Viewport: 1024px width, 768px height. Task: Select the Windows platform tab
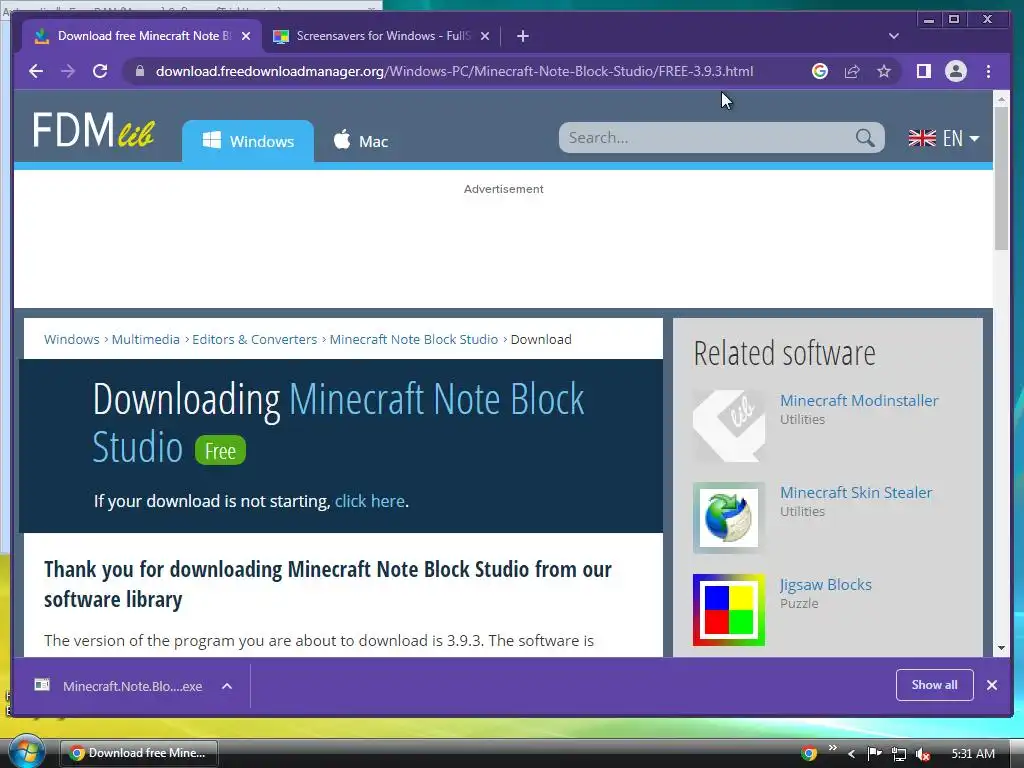pos(248,141)
